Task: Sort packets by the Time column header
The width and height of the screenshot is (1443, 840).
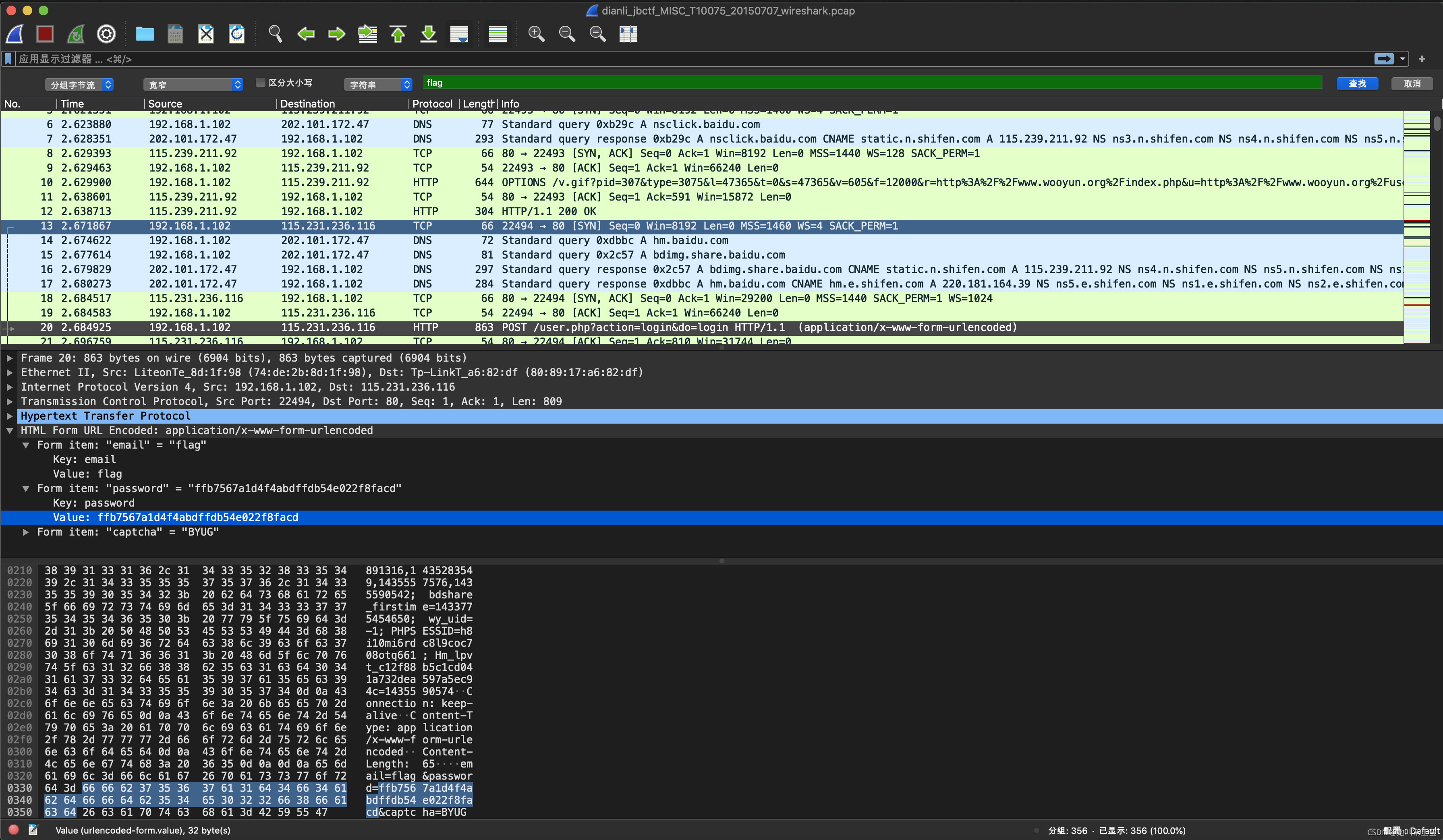Action: pyautogui.click(x=100, y=103)
